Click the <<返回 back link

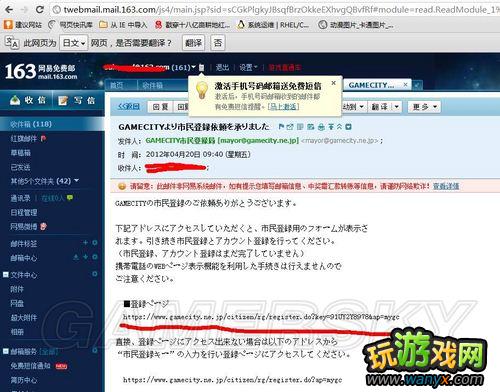[x=129, y=107]
